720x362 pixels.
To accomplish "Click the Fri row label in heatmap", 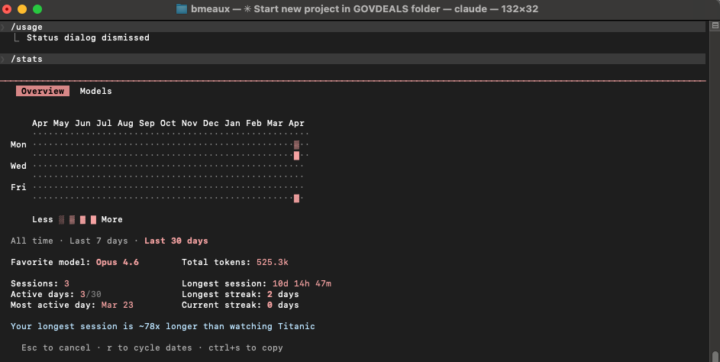I will (x=18, y=187).
